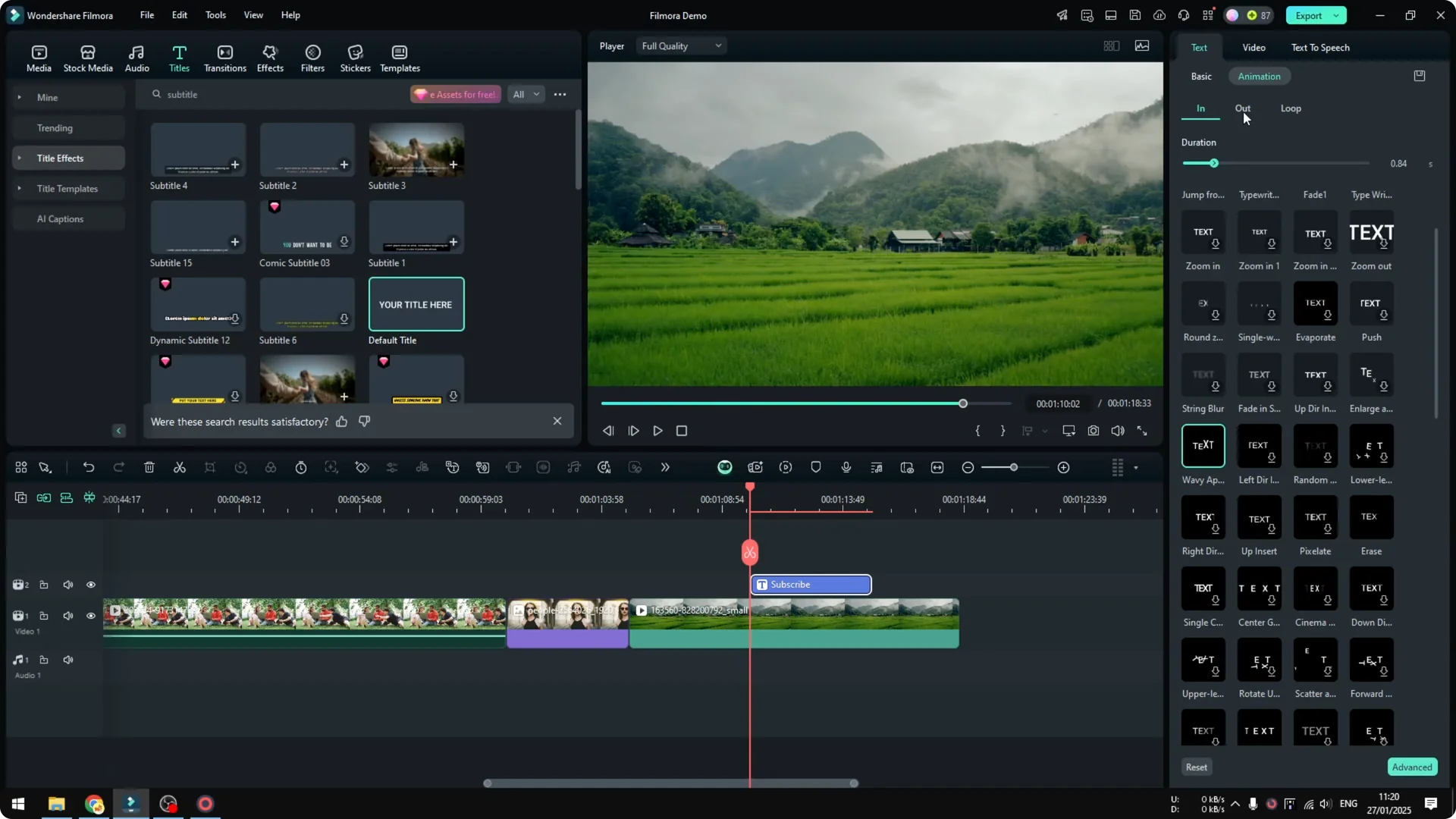This screenshot has width=1456, height=819.
Task: Click the Advanced button
Action: tap(1412, 767)
